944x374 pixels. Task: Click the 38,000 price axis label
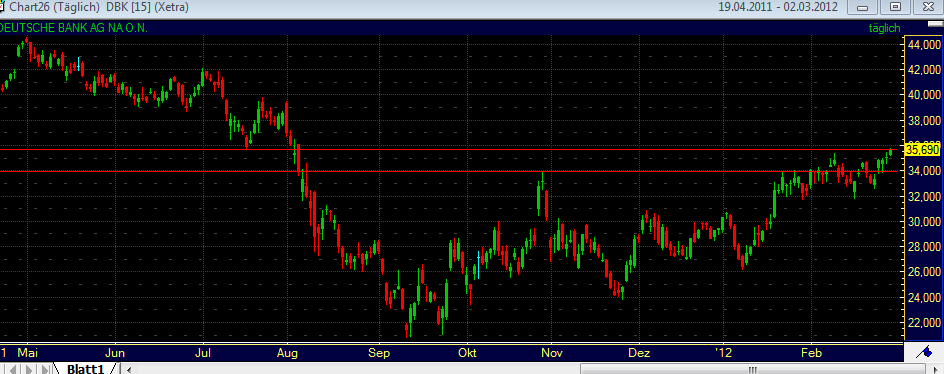(924, 120)
